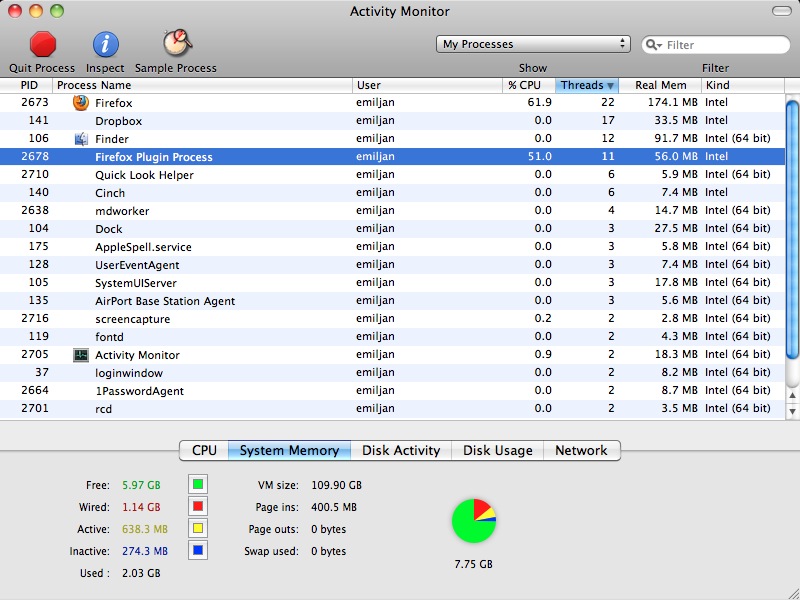Screen dimensions: 800x600
Task: Click the VM size 109.90 GB value
Action: click(x=336, y=485)
